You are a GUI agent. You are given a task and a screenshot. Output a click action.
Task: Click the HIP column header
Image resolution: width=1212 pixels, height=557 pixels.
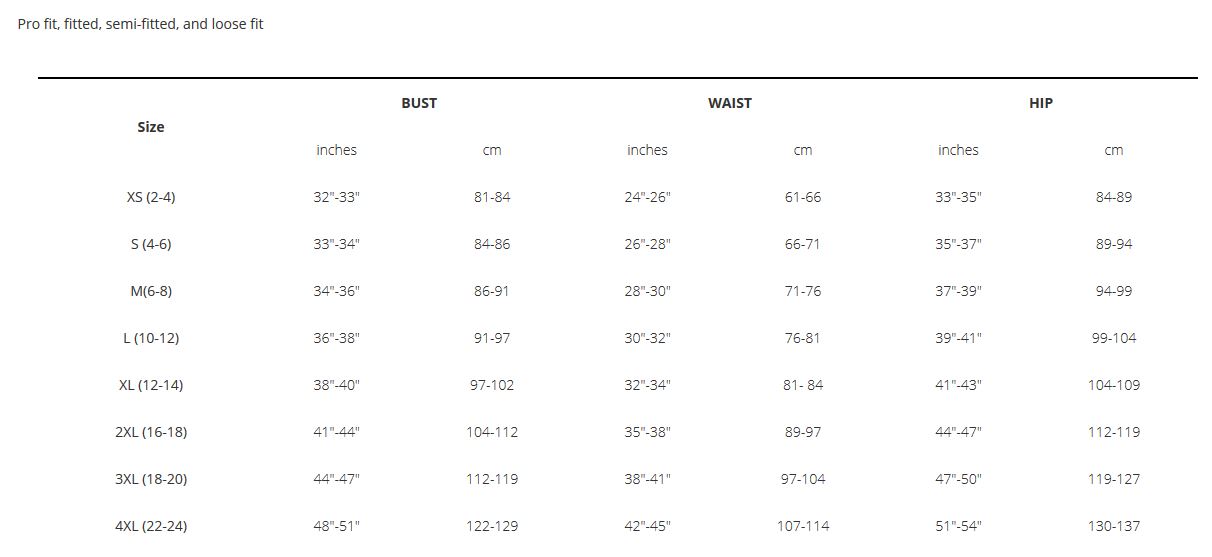[1041, 103]
